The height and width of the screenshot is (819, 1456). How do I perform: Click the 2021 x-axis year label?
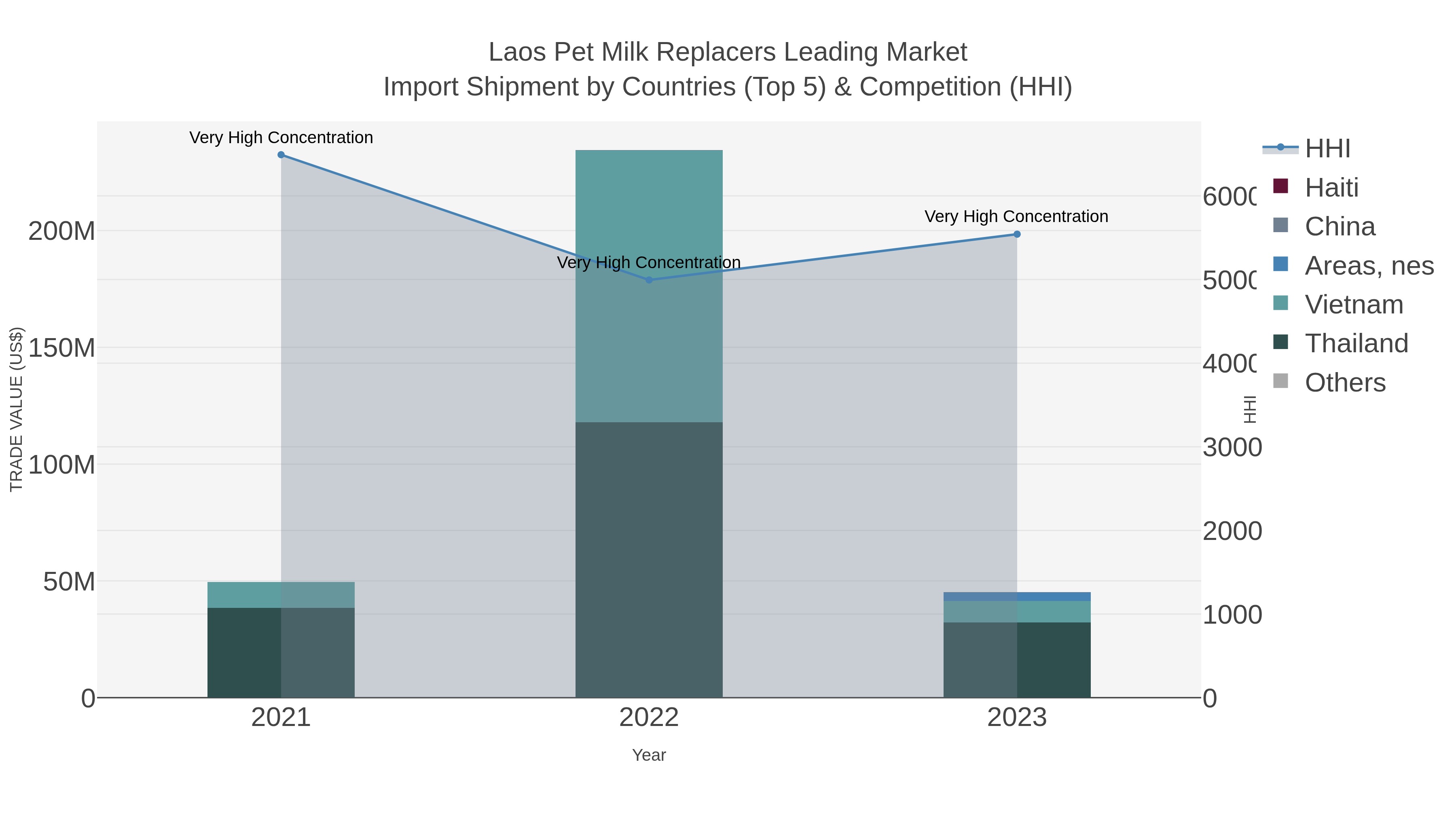[x=281, y=718]
